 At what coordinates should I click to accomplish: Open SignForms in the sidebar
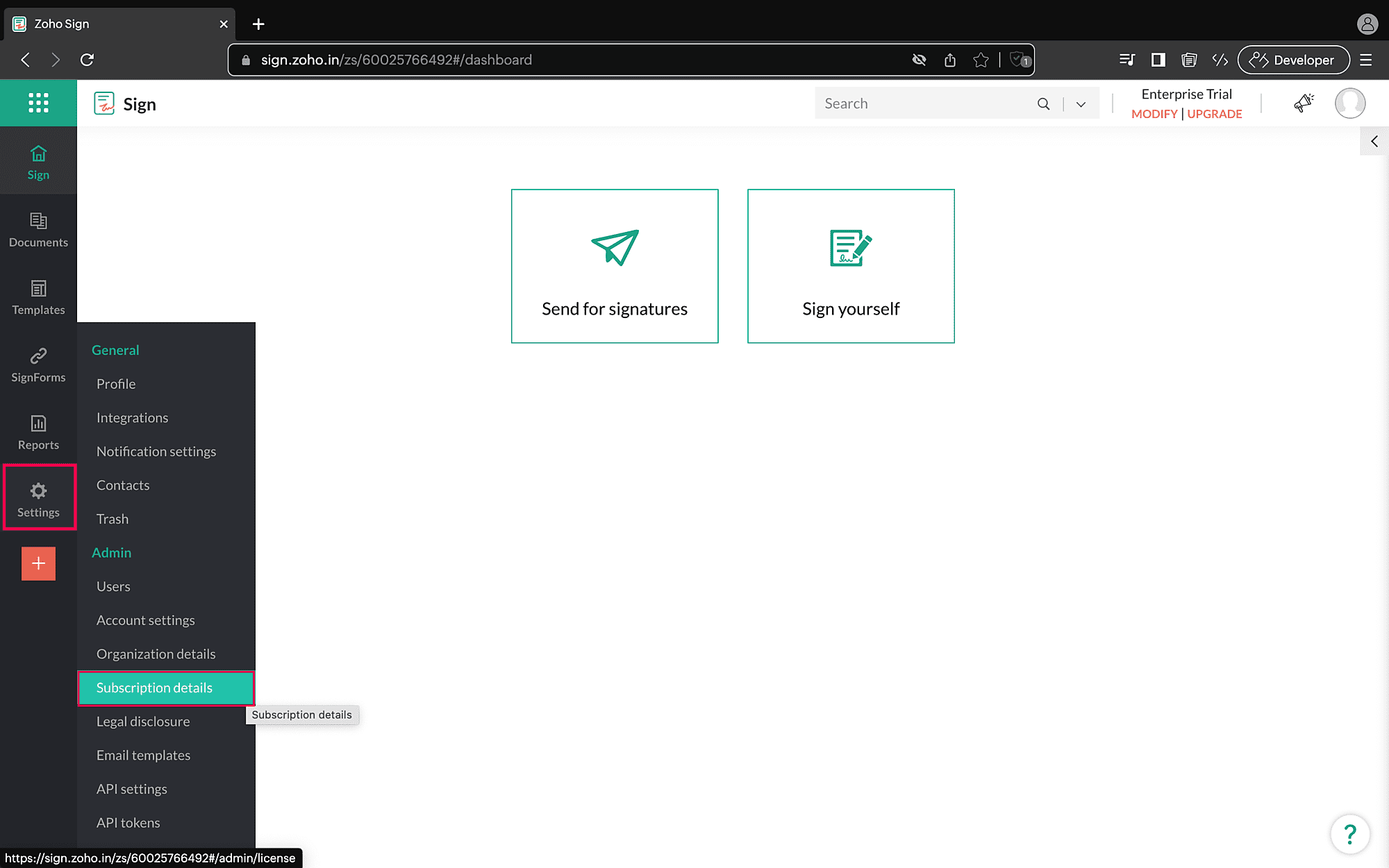pyautogui.click(x=38, y=365)
